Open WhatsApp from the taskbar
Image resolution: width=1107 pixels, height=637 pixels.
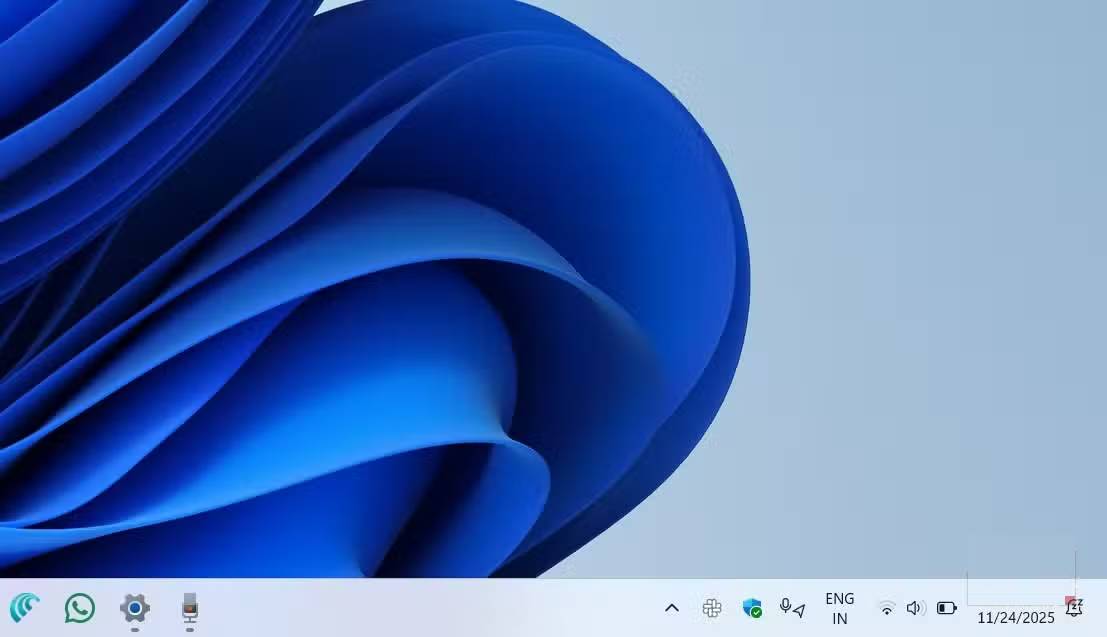click(x=78, y=607)
